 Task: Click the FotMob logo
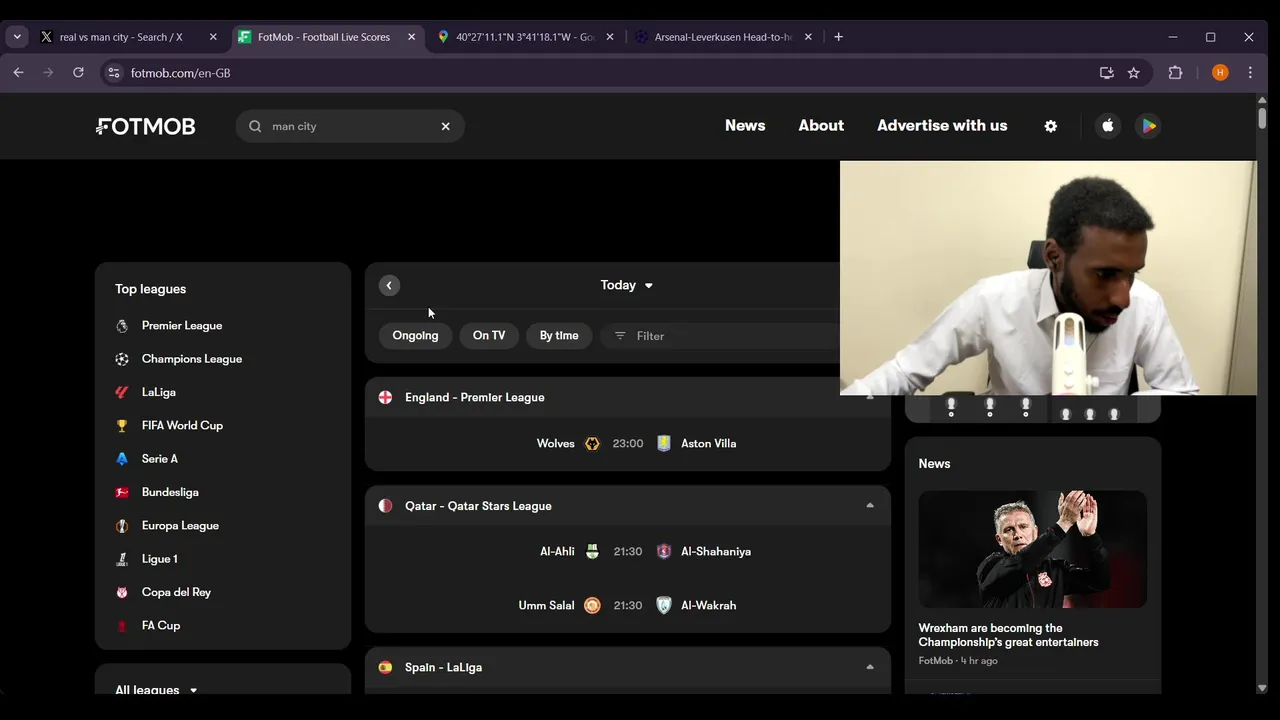pos(146,126)
